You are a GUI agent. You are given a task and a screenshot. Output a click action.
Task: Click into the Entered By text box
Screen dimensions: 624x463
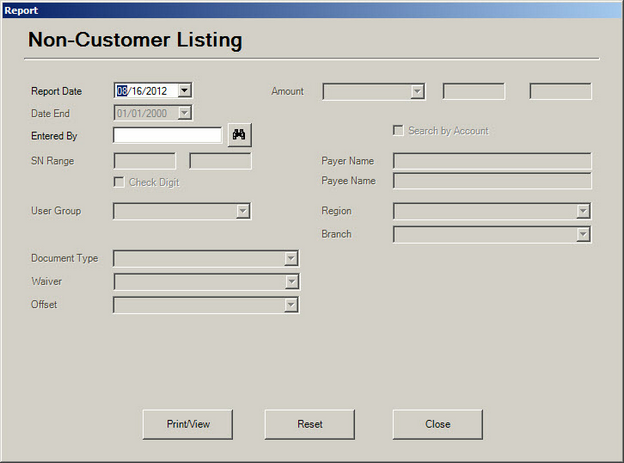(168, 135)
